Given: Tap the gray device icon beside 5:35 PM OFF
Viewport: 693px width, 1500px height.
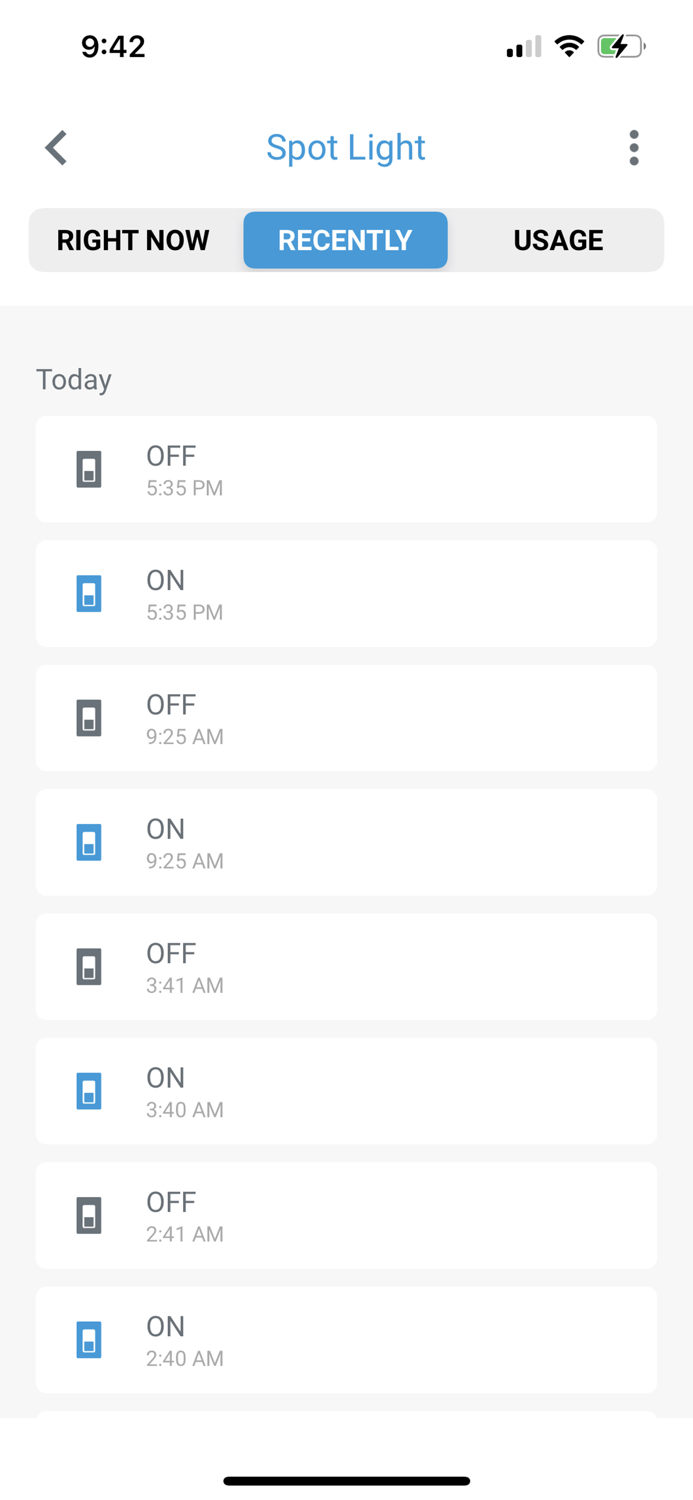Looking at the screenshot, I should (x=89, y=469).
